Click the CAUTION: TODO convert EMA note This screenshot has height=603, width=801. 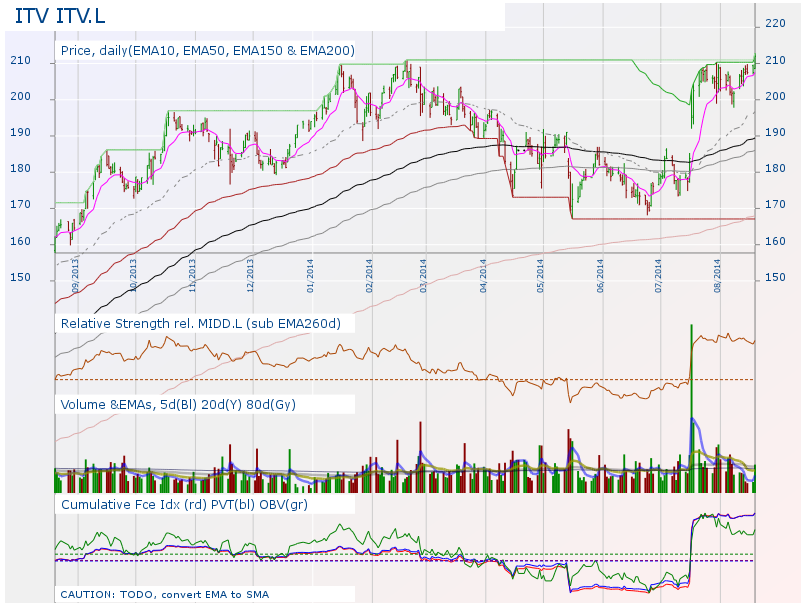[x=164, y=594]
